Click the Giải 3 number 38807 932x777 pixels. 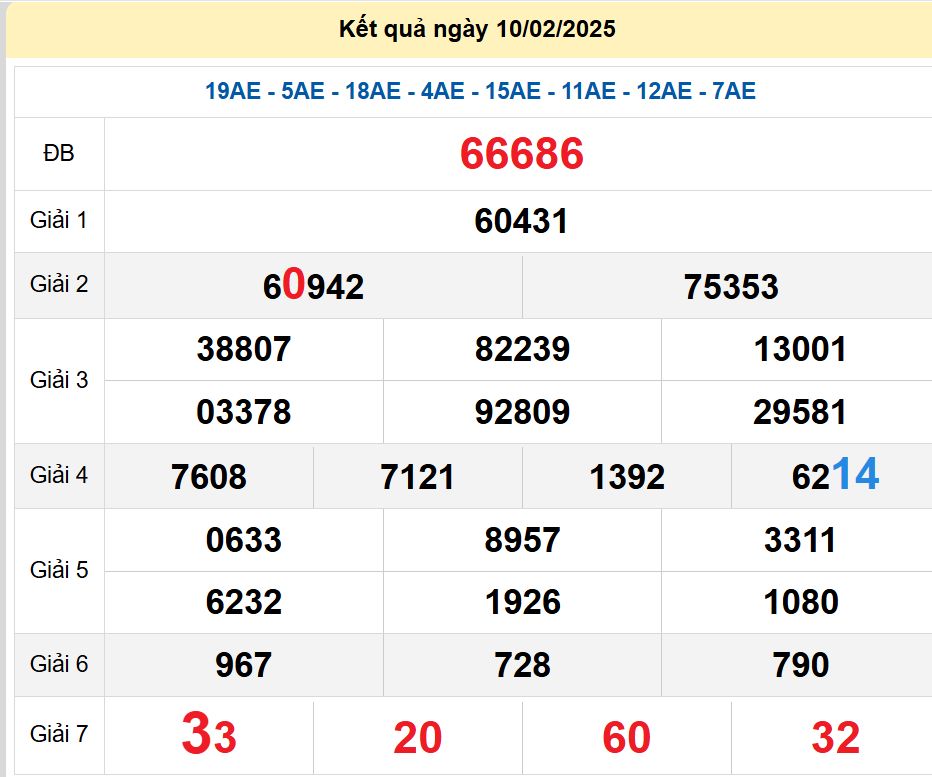244,349
